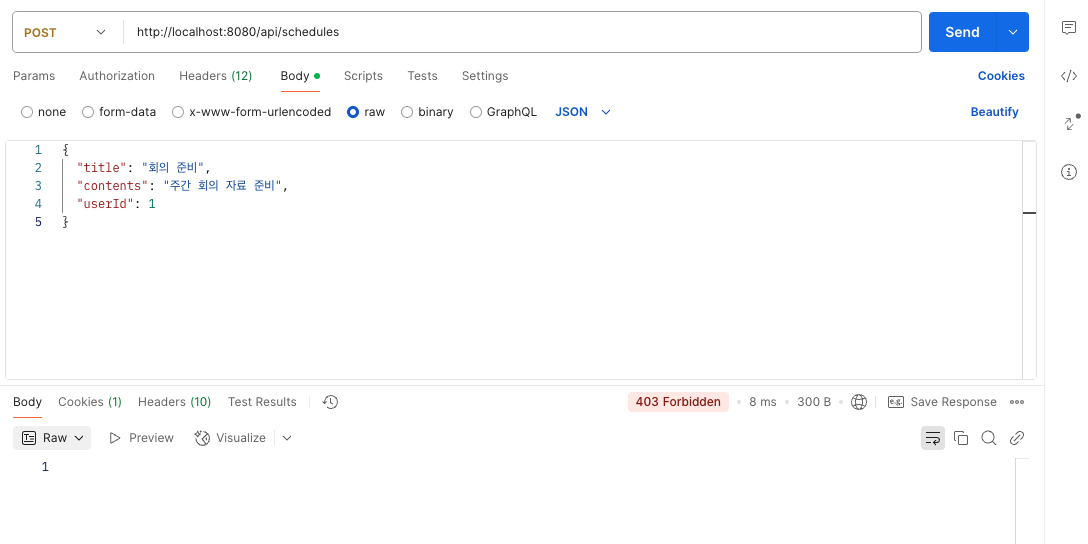Open the Test Results tab
Viewport: 1088px width, 544px height.
[x=262, y=402]
